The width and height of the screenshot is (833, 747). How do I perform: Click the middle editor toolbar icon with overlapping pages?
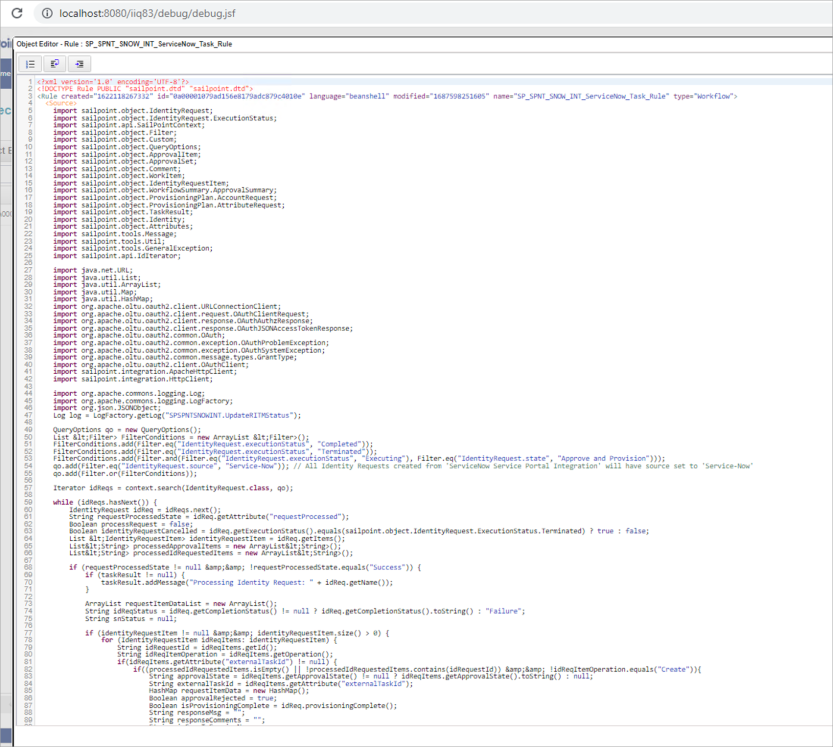point(55,63)
